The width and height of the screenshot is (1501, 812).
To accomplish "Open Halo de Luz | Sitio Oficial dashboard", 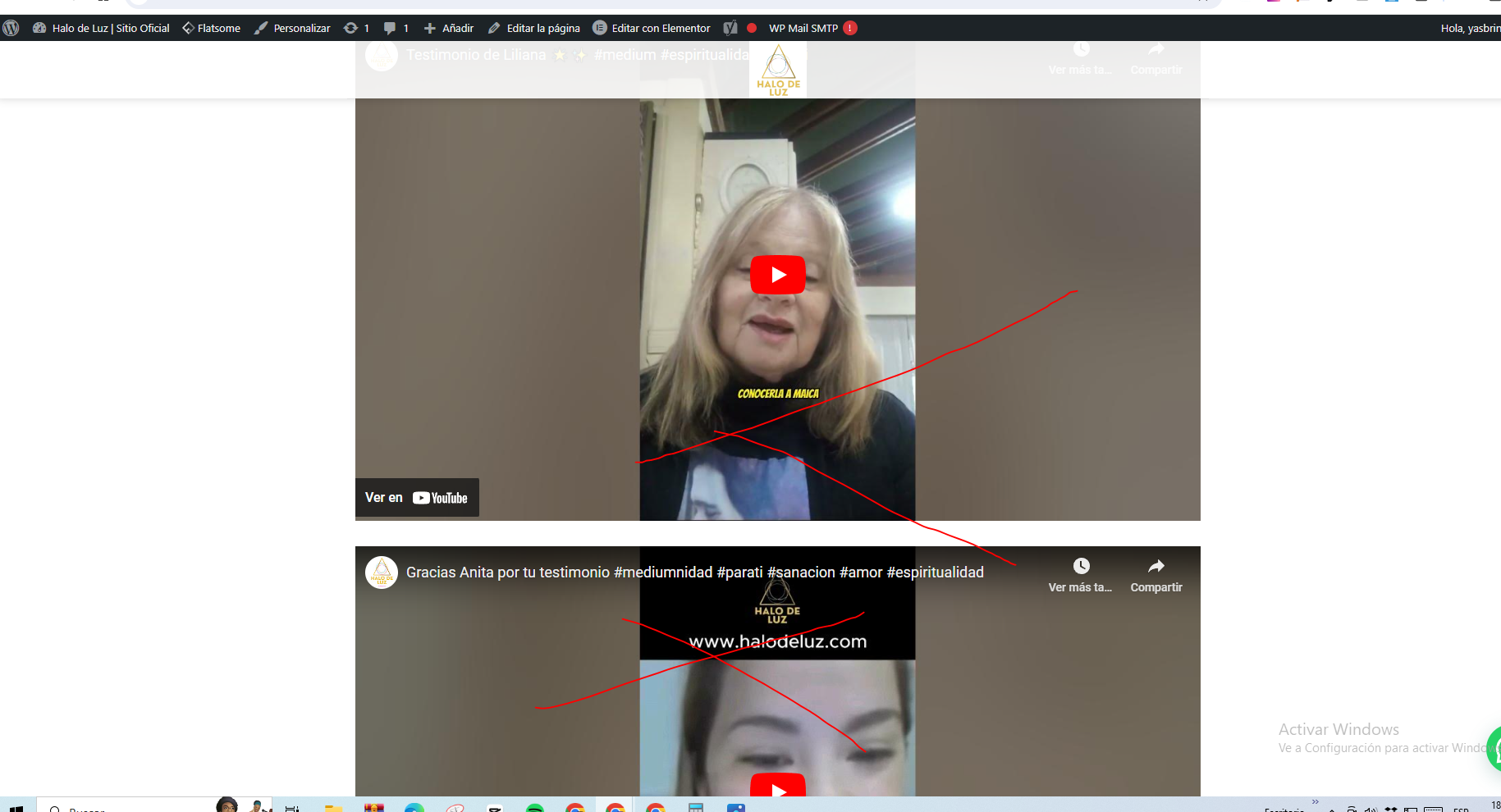I will 101,28.
